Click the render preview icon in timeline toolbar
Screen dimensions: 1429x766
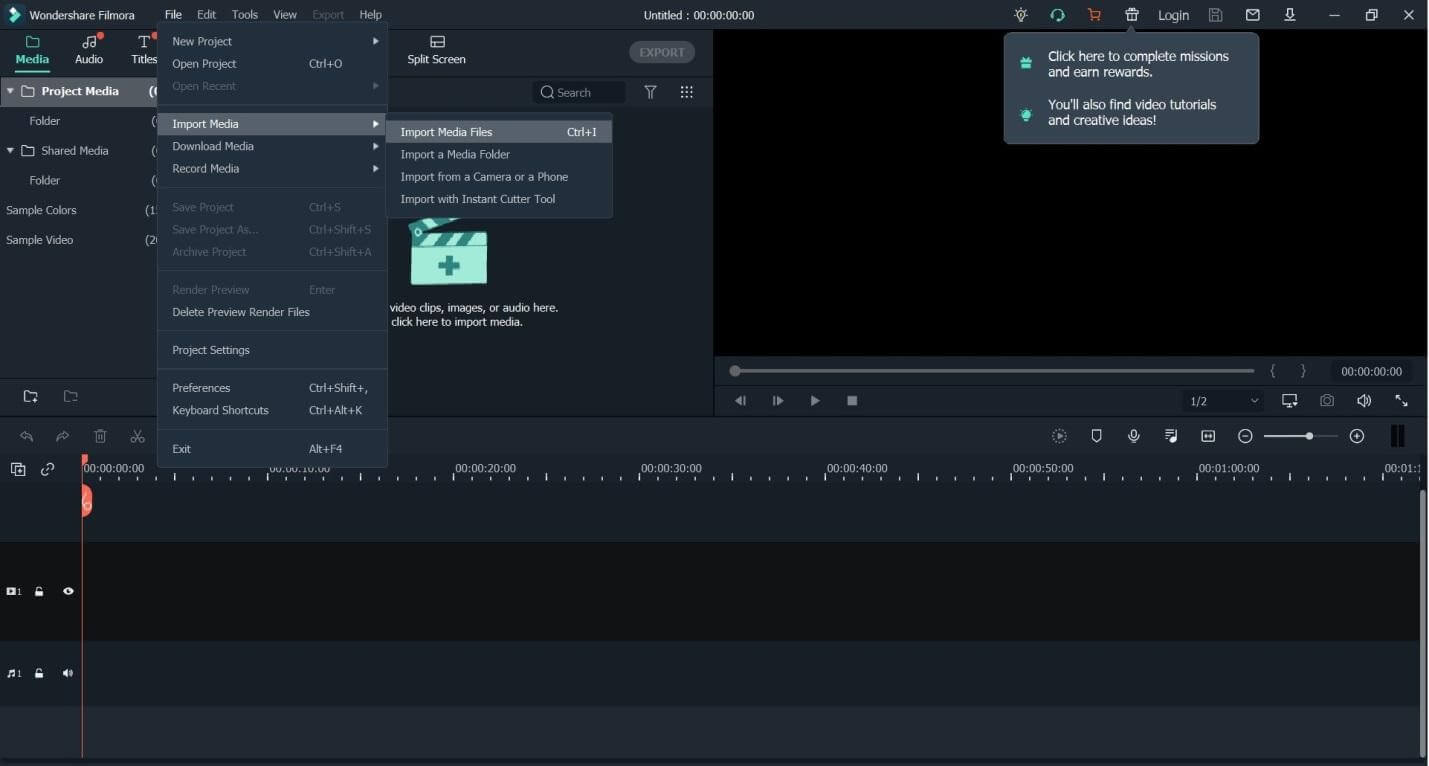tap(1059, 436)
